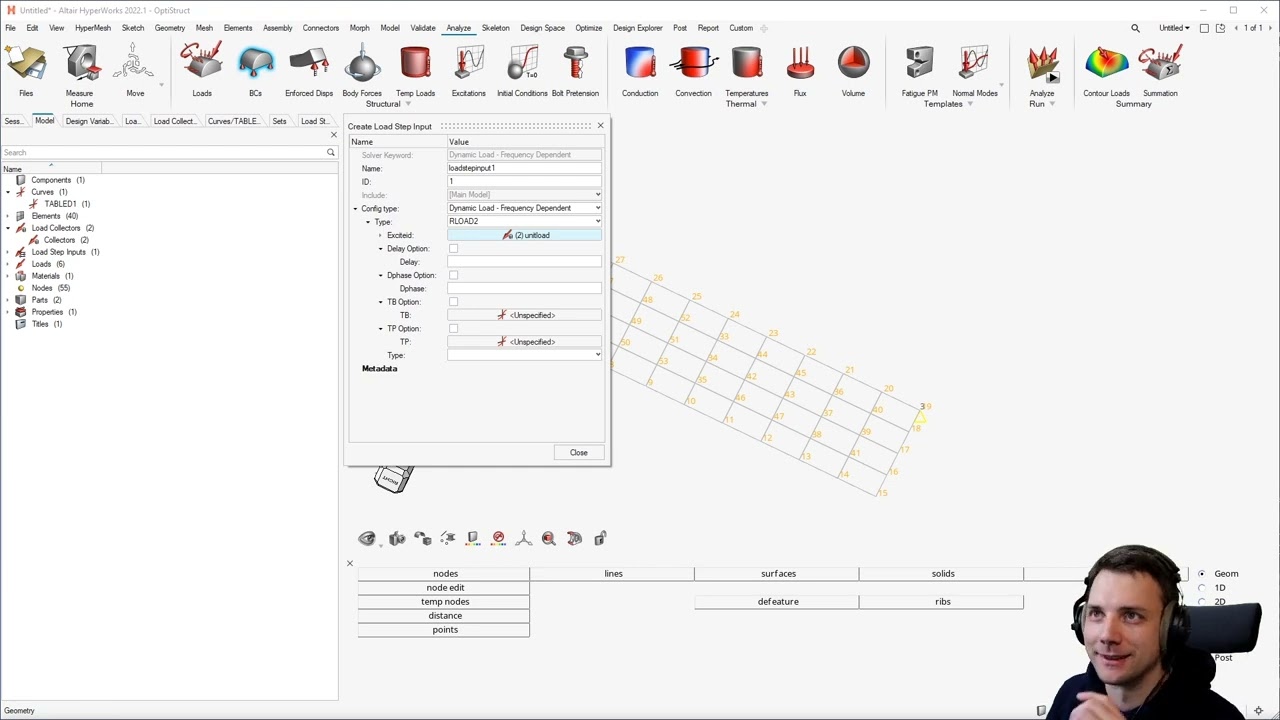Open the Convection tool
Screen dimensions: 1280x720
pyautogui.click(x=693, y=72)
